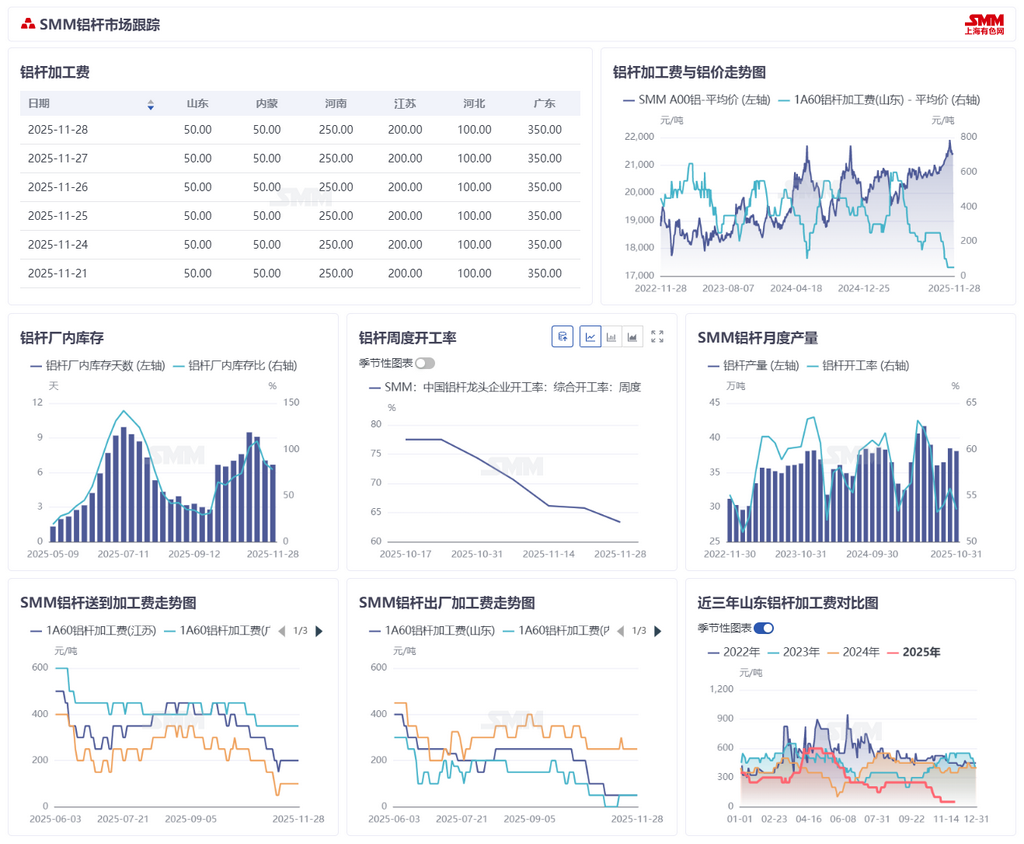Screen dimensions: 1024x844
Task: Disable 季节性图表 switch in 近三年山东铝杆加工费对比图
Action: [764, 628]
